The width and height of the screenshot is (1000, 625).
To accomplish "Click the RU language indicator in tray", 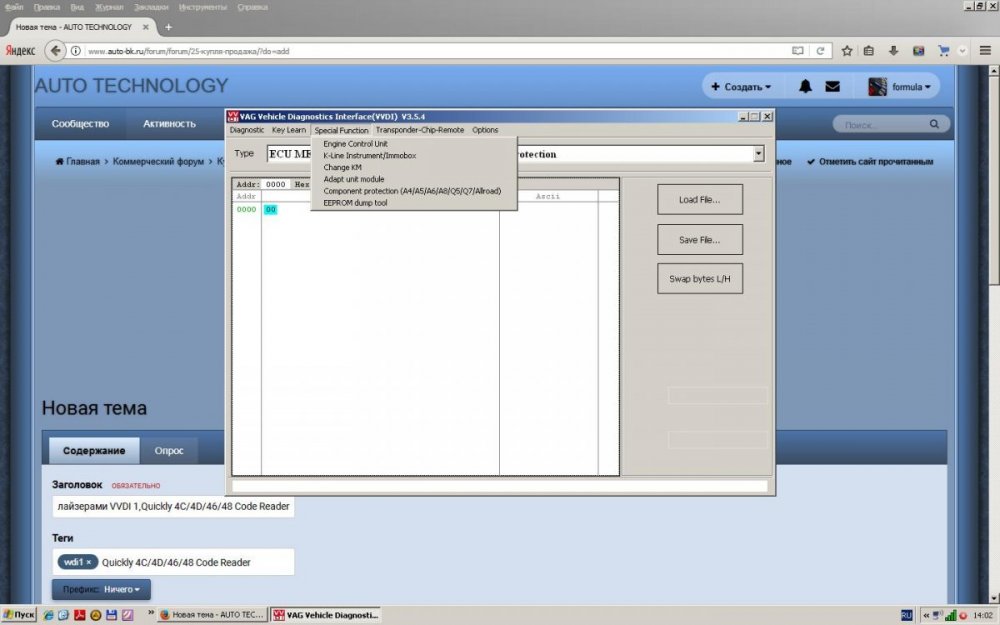I will (x=907, y=615).
